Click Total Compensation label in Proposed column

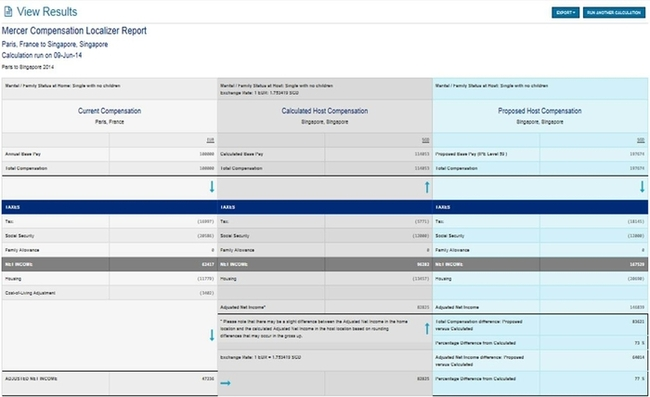[456, 168]
